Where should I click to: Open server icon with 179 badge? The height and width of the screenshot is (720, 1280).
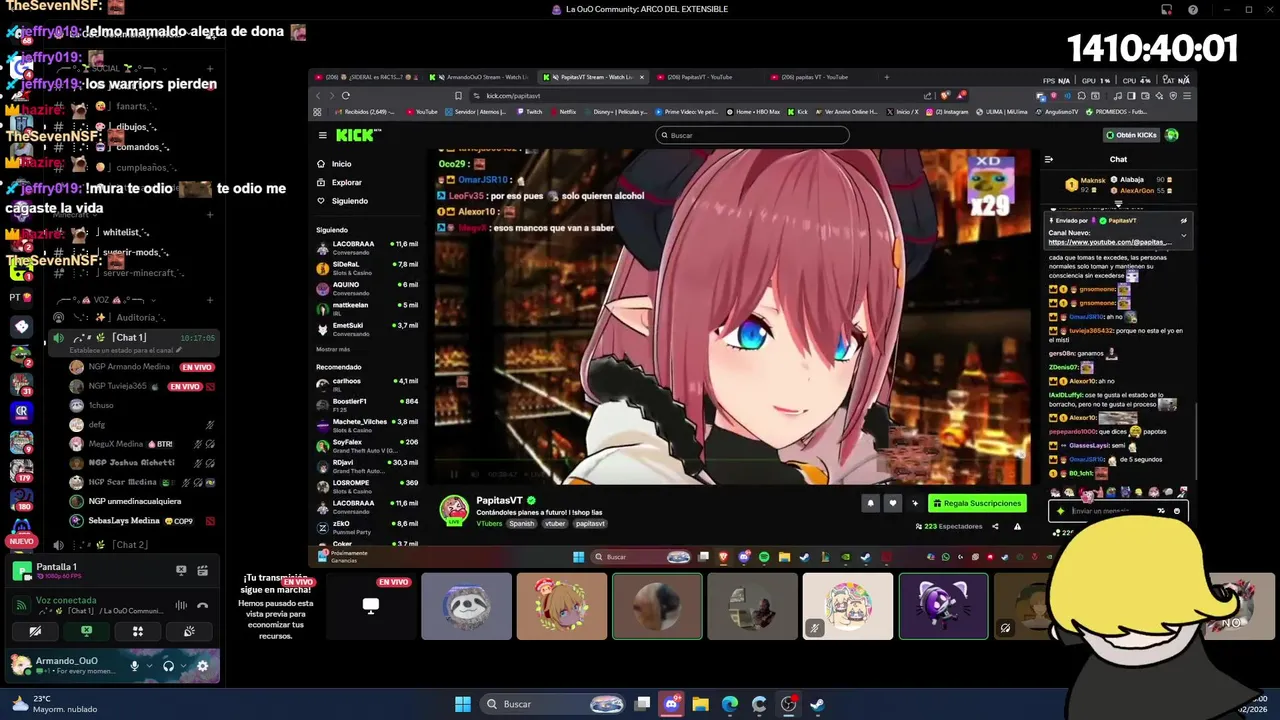[x=21, y=470]
